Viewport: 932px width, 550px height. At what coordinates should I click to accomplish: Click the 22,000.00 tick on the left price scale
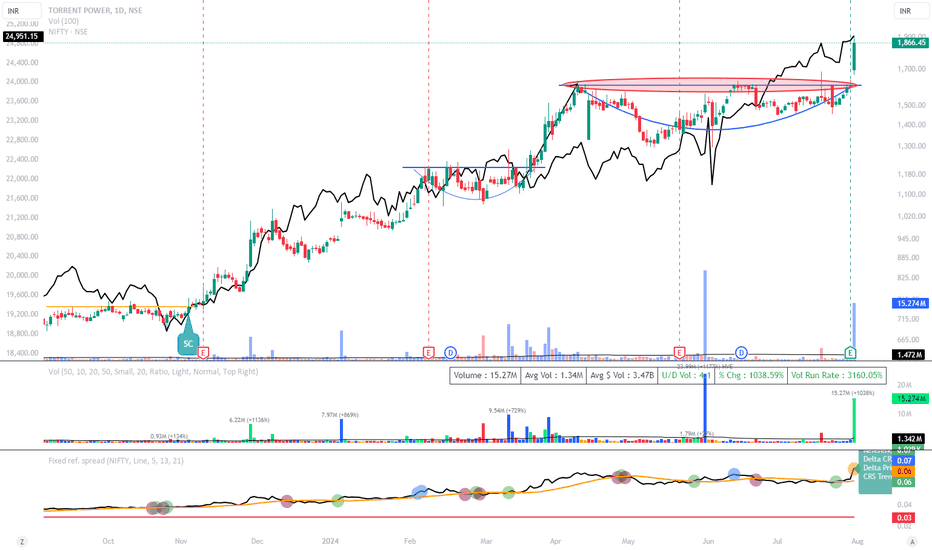coord(23,178)
